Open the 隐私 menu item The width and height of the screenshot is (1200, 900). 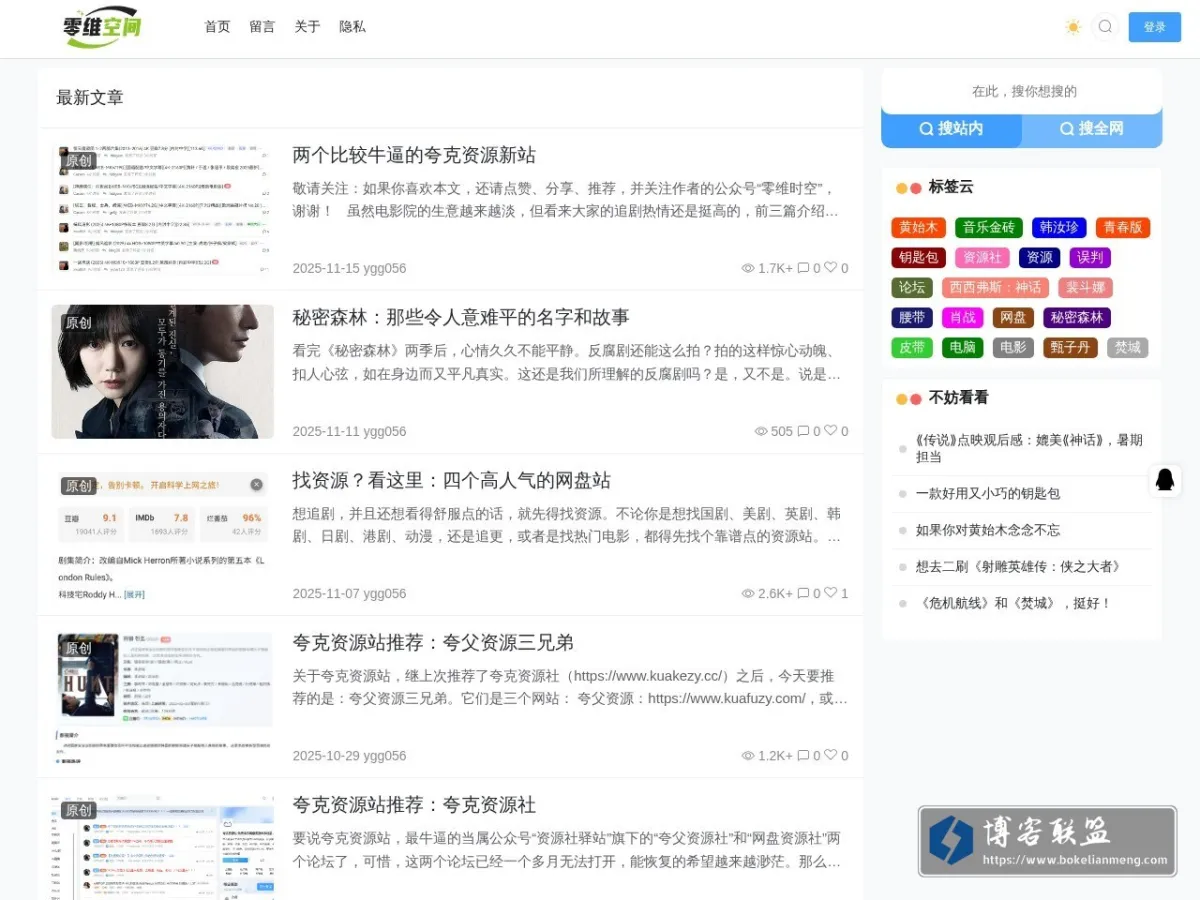click(352, 27)
